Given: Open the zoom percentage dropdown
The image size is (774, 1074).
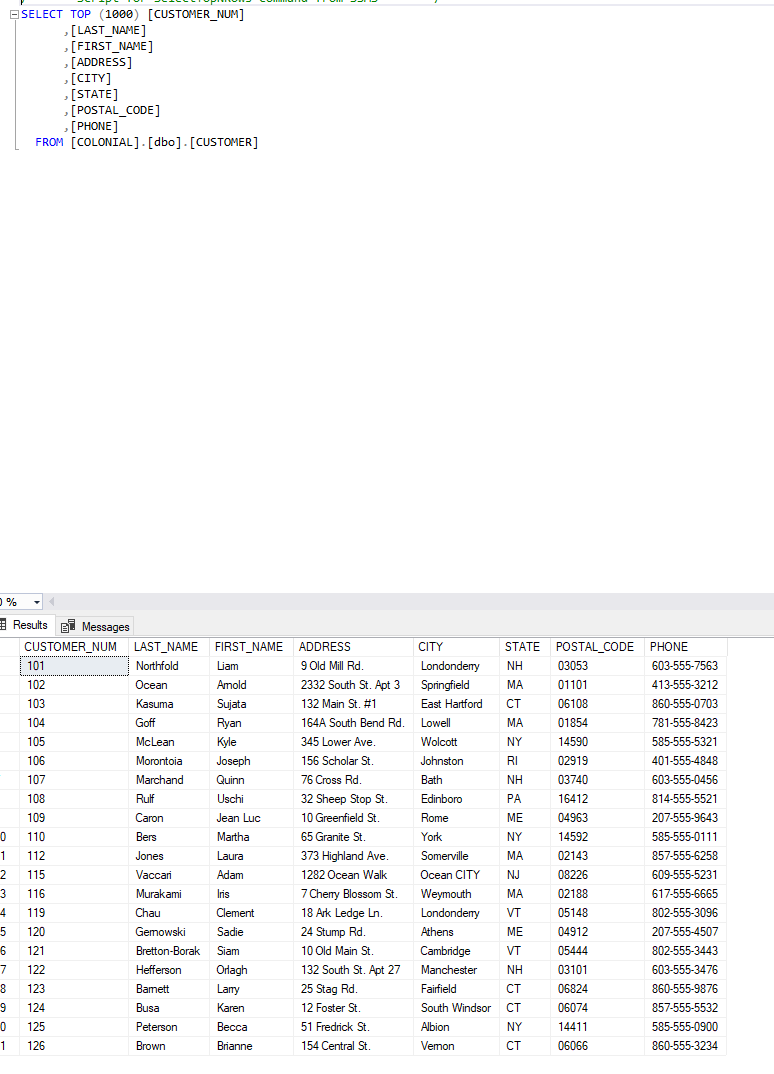Looking at the screenshot, I should [x=36, y=602].
